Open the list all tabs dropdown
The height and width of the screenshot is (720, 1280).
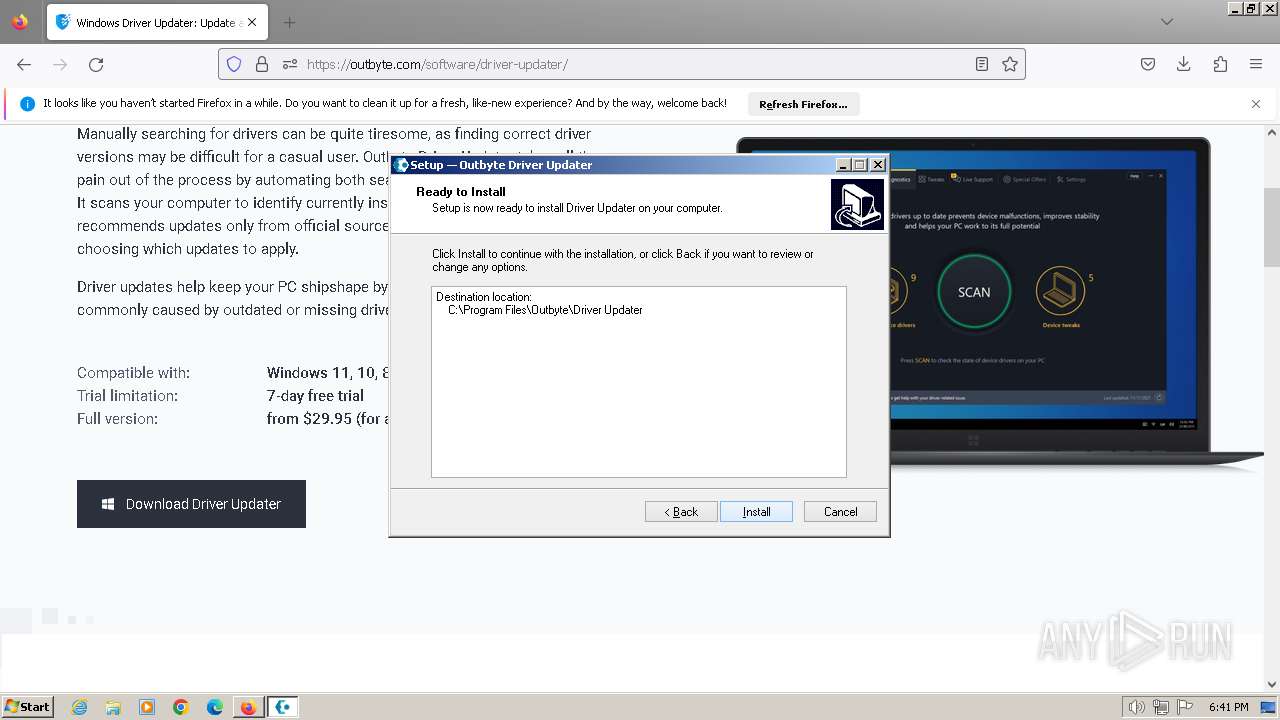(1166, 22)
